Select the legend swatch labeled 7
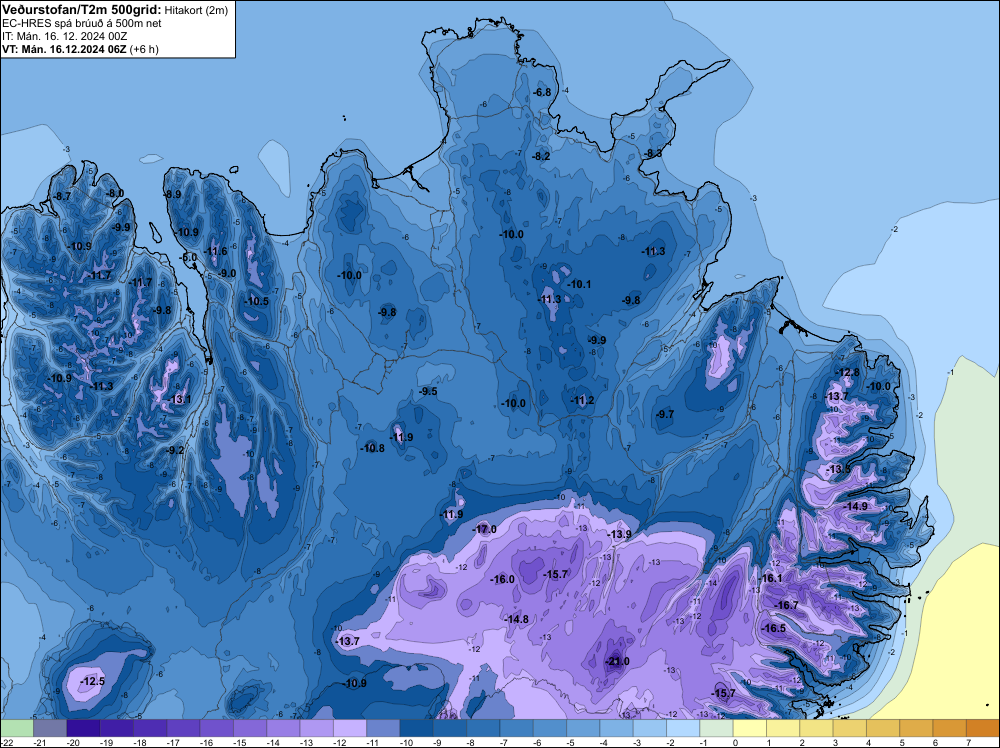Viewport: 1000px width, 748px height. click(982, 728)
